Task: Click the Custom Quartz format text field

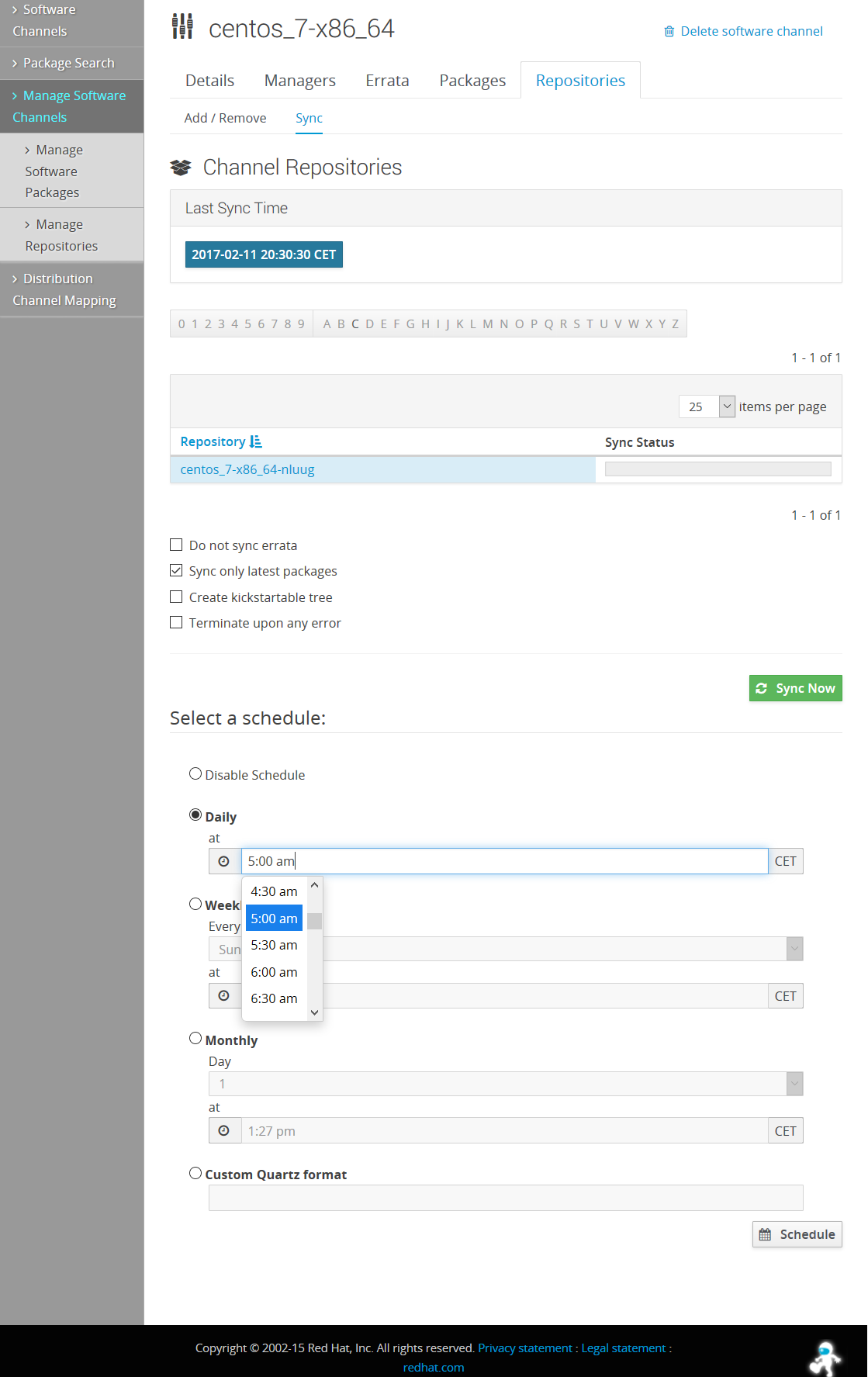Action: [x=505, y=1198]
